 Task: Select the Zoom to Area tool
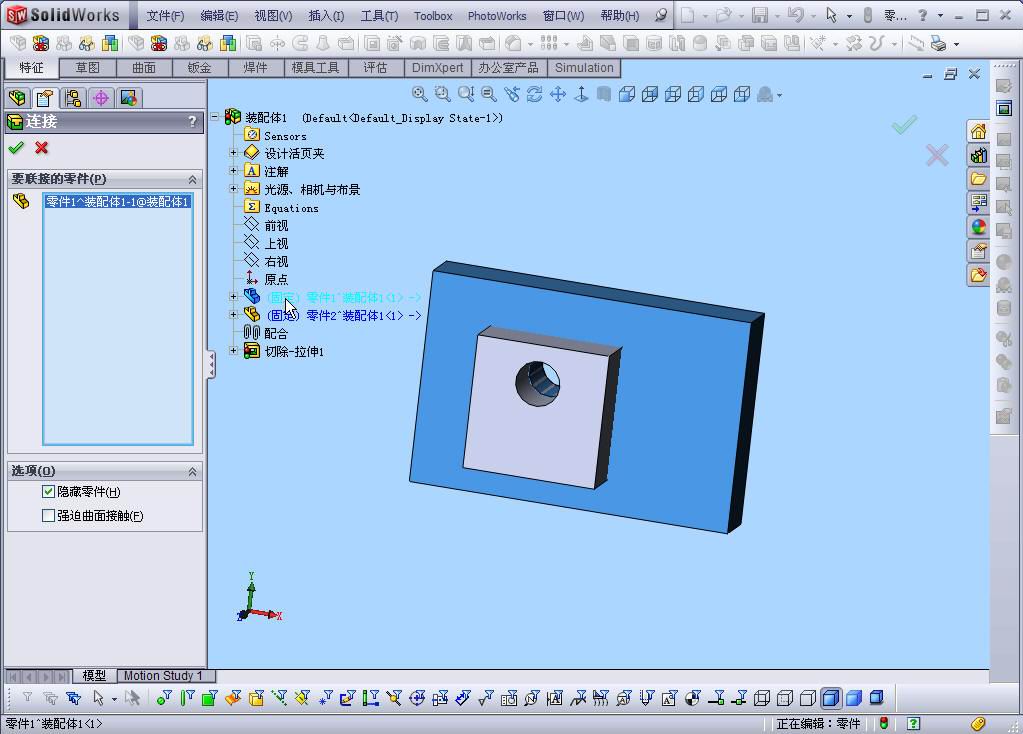click(x=442, y=95)
